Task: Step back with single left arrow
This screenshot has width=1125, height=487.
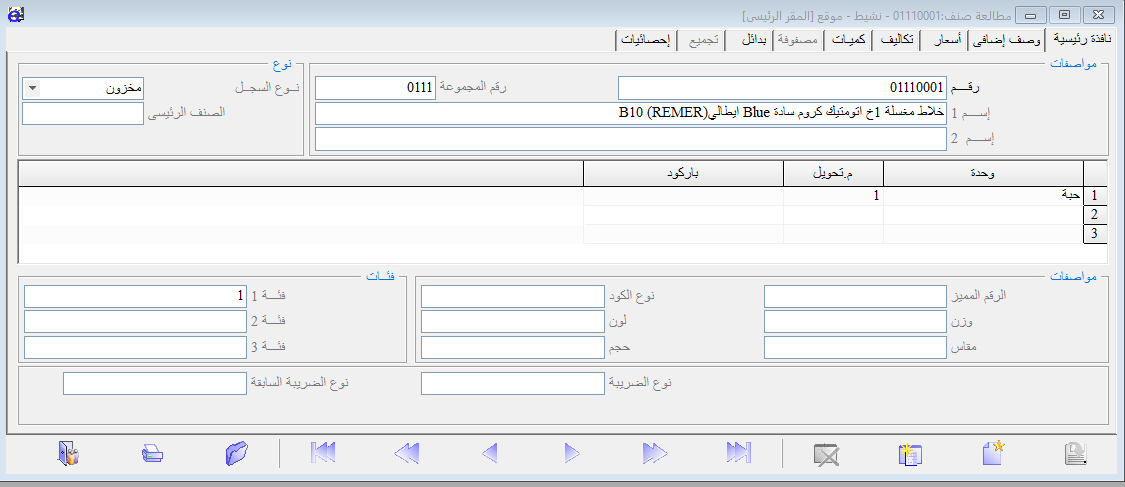Action: click(489, 453)
